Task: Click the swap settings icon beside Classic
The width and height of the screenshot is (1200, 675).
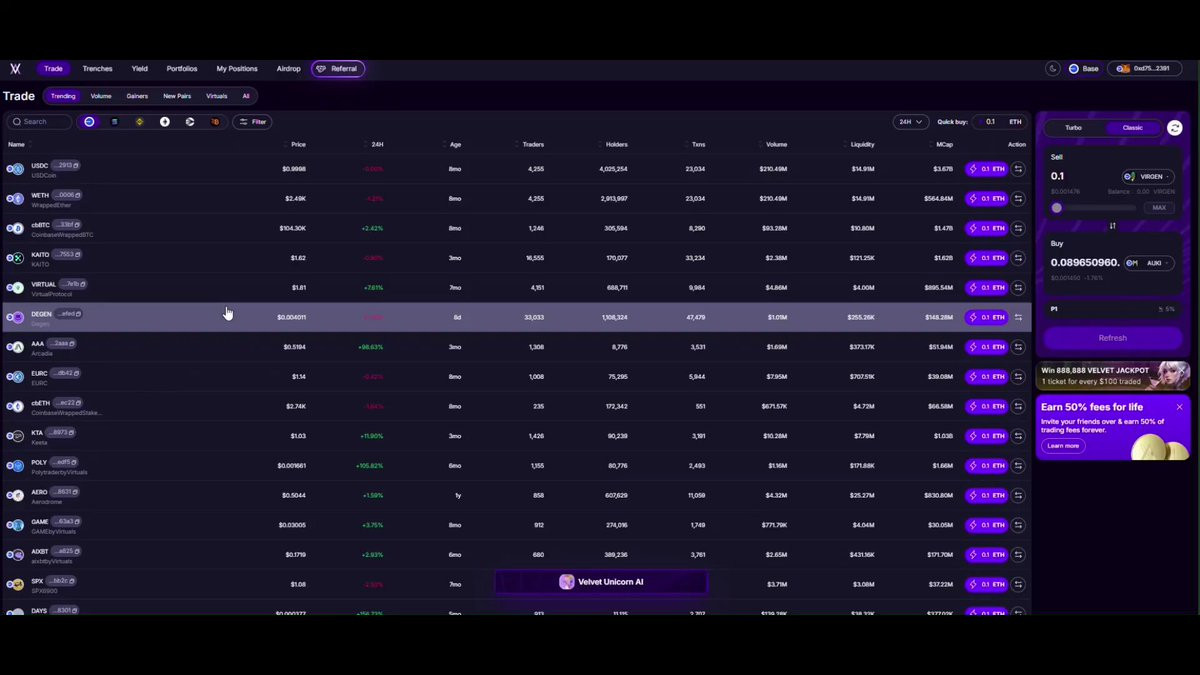Action: coord(1175,128)
